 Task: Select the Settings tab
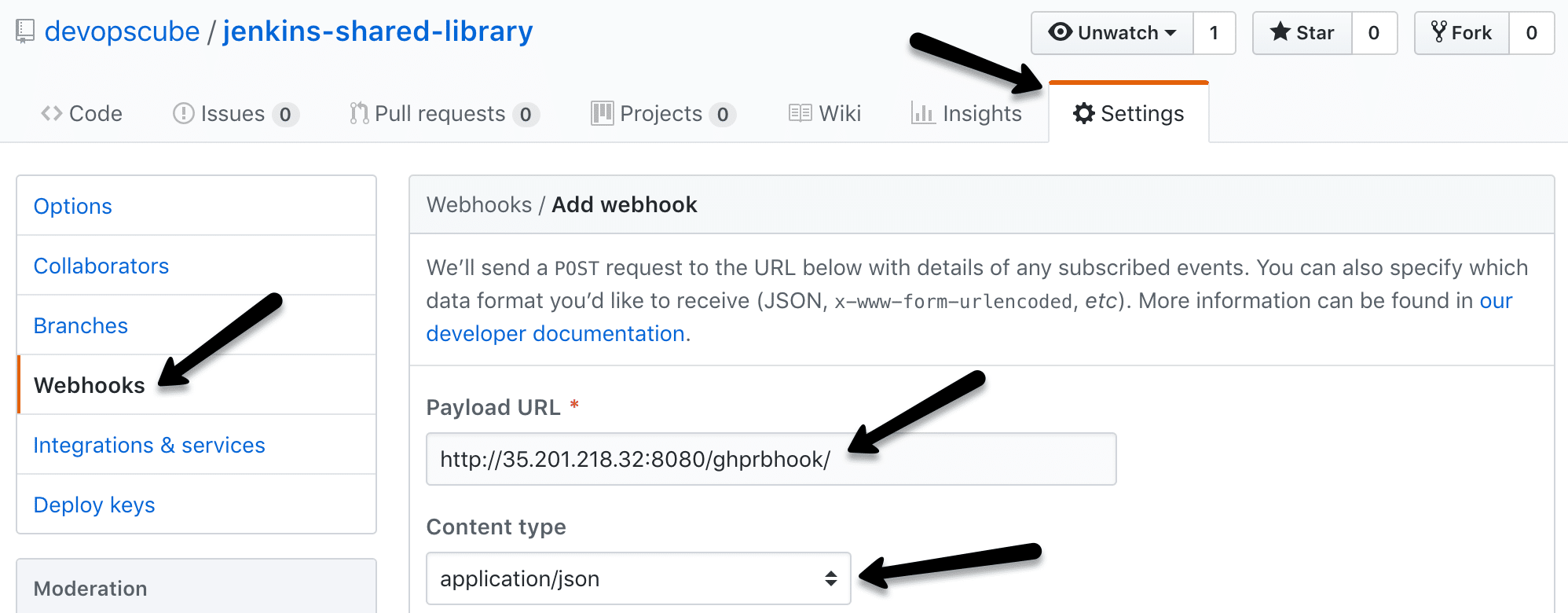click(1129, 114)
